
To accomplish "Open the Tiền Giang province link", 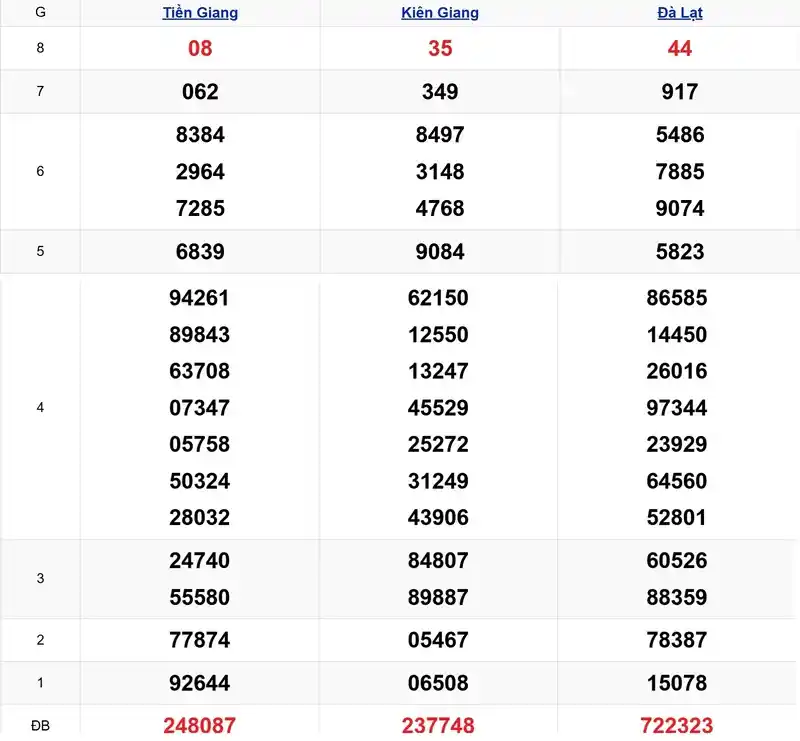I will click(x=200, y=12).
